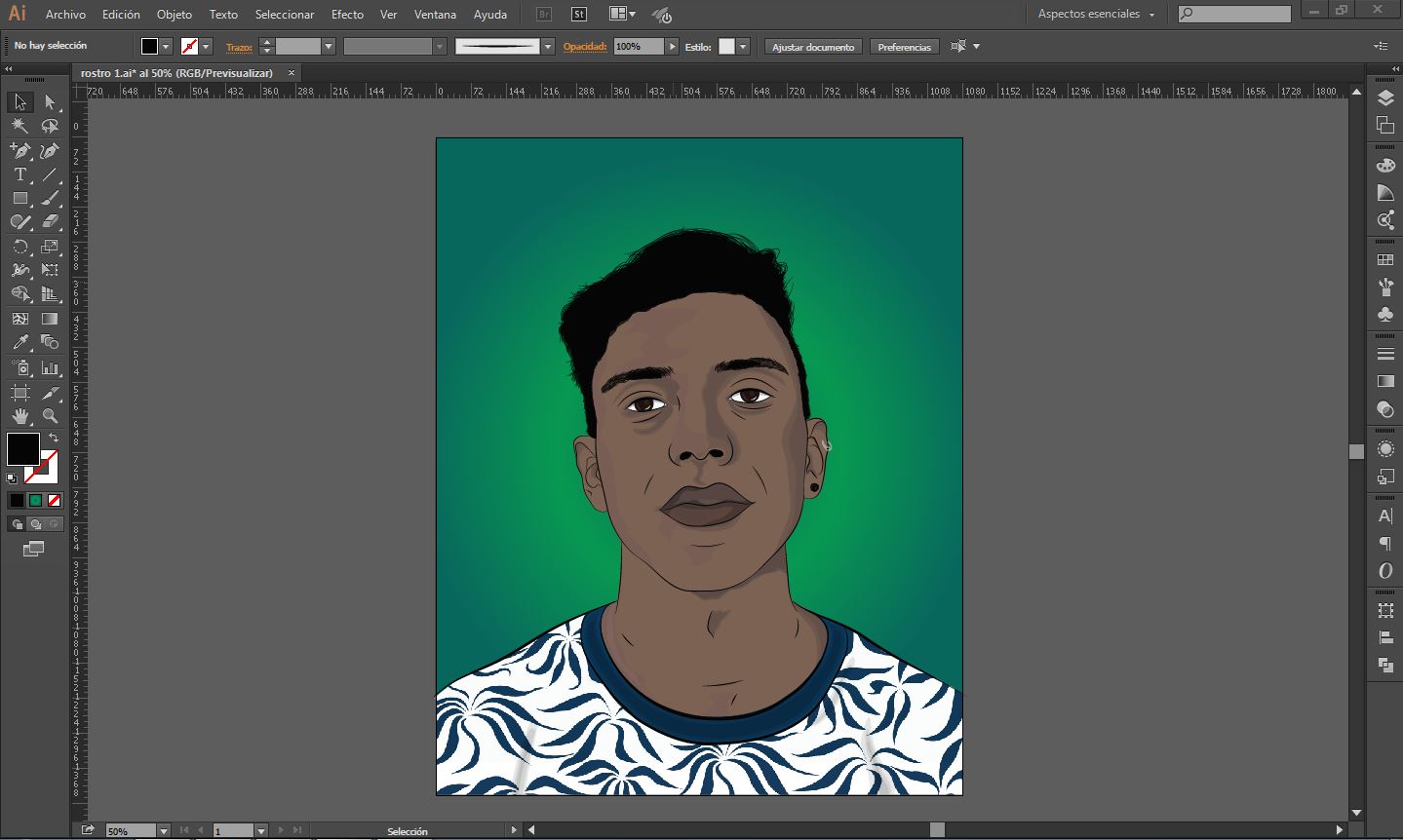
Task: Set None fill mode button
Action: click(x=55, y=500)
